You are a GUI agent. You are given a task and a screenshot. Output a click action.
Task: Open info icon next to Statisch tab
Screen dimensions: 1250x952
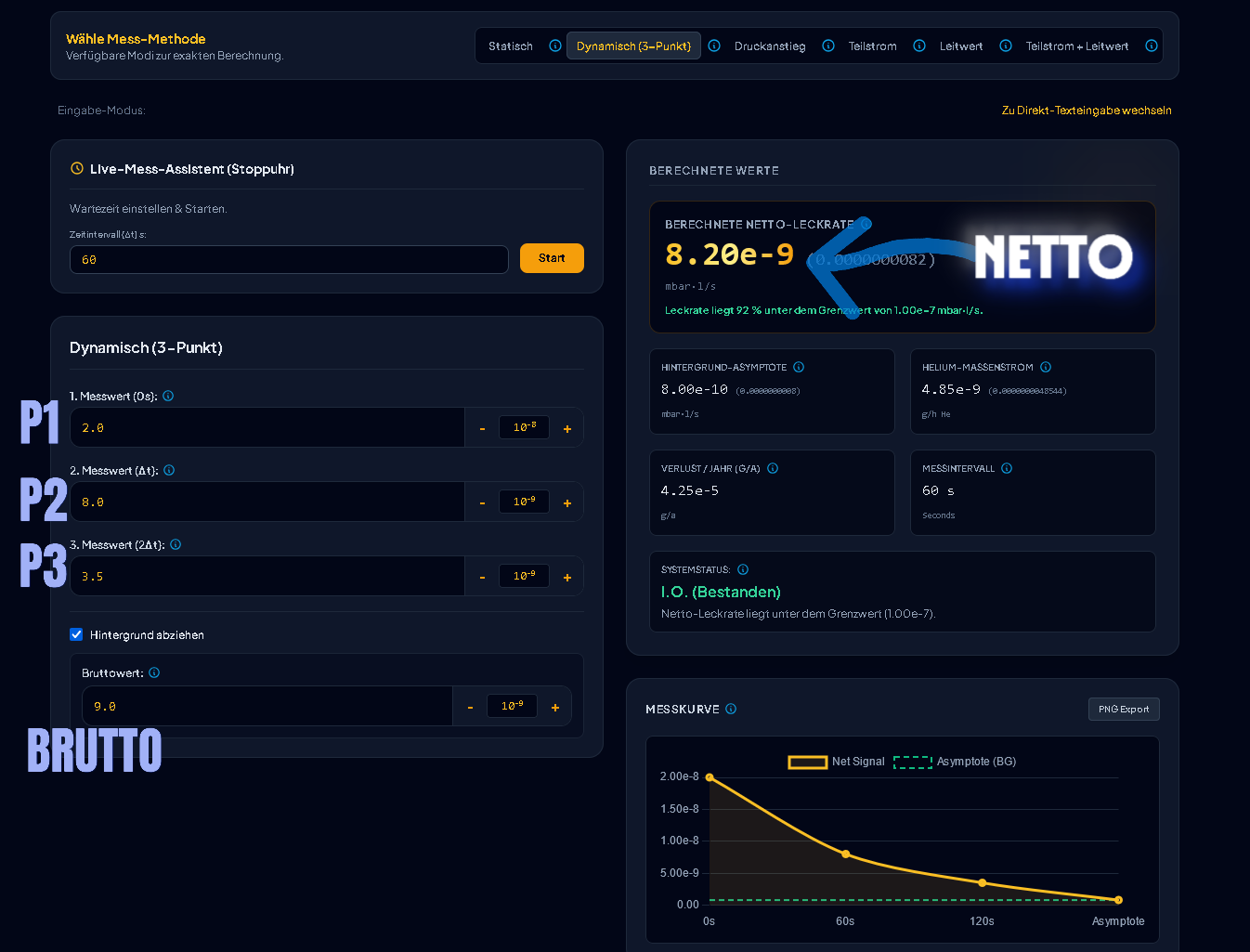pos(555,46)
